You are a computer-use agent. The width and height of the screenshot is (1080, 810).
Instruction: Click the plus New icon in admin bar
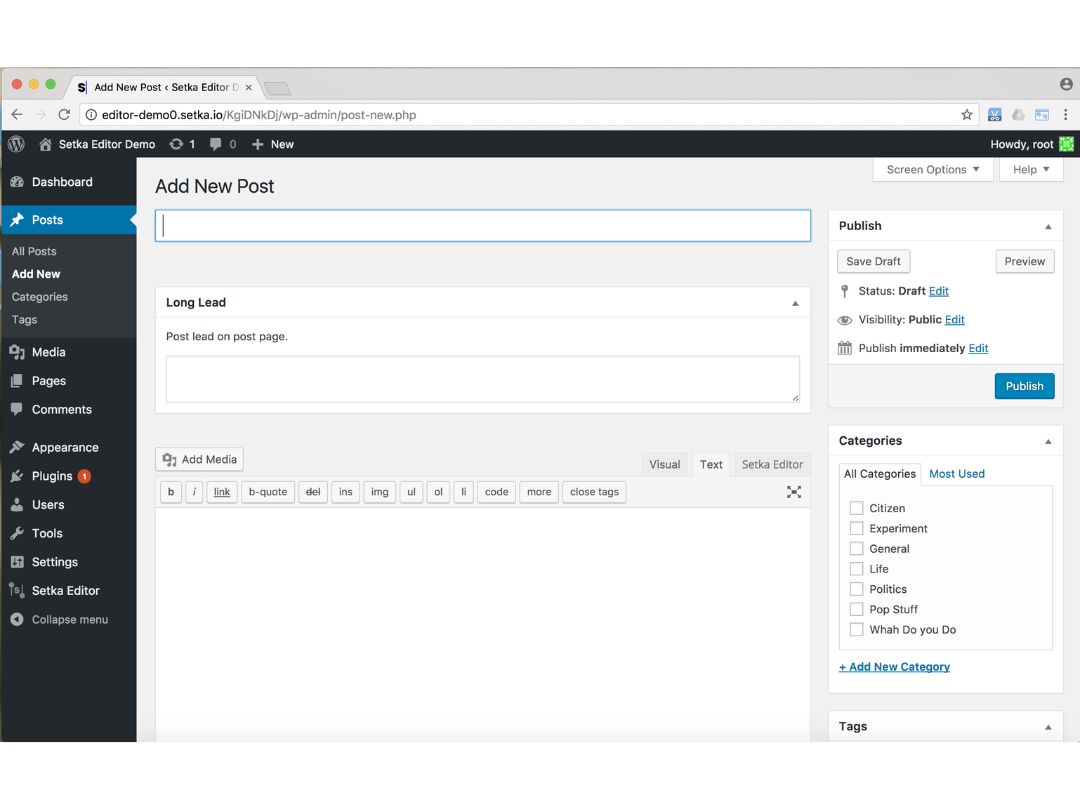[258, 144]
